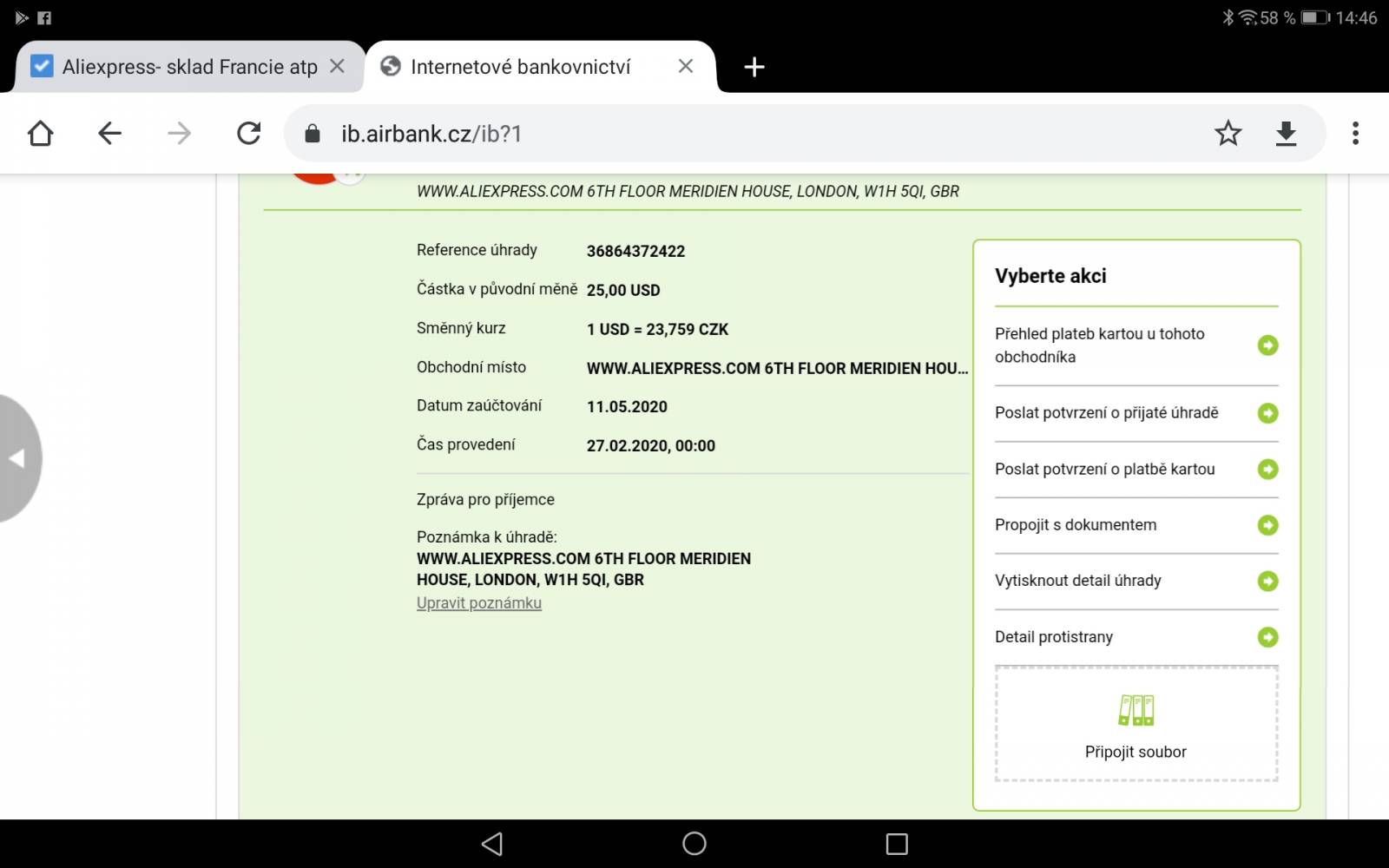Tap the battery icon in status bar
This screenshot has width=1389, height=868.
[1315, 17]
